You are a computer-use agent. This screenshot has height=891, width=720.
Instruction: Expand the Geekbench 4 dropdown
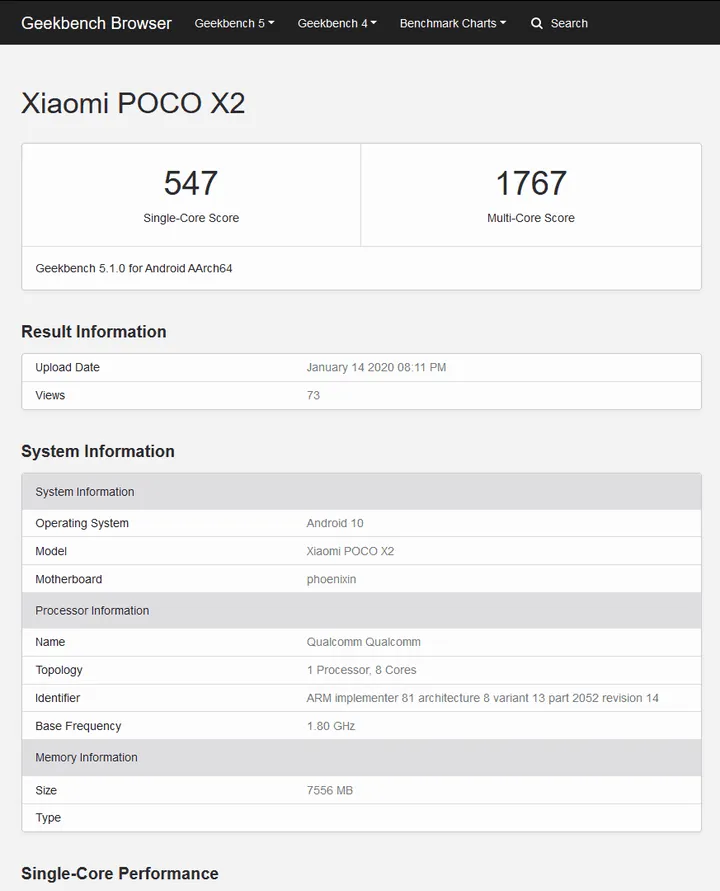coord(337,23)
